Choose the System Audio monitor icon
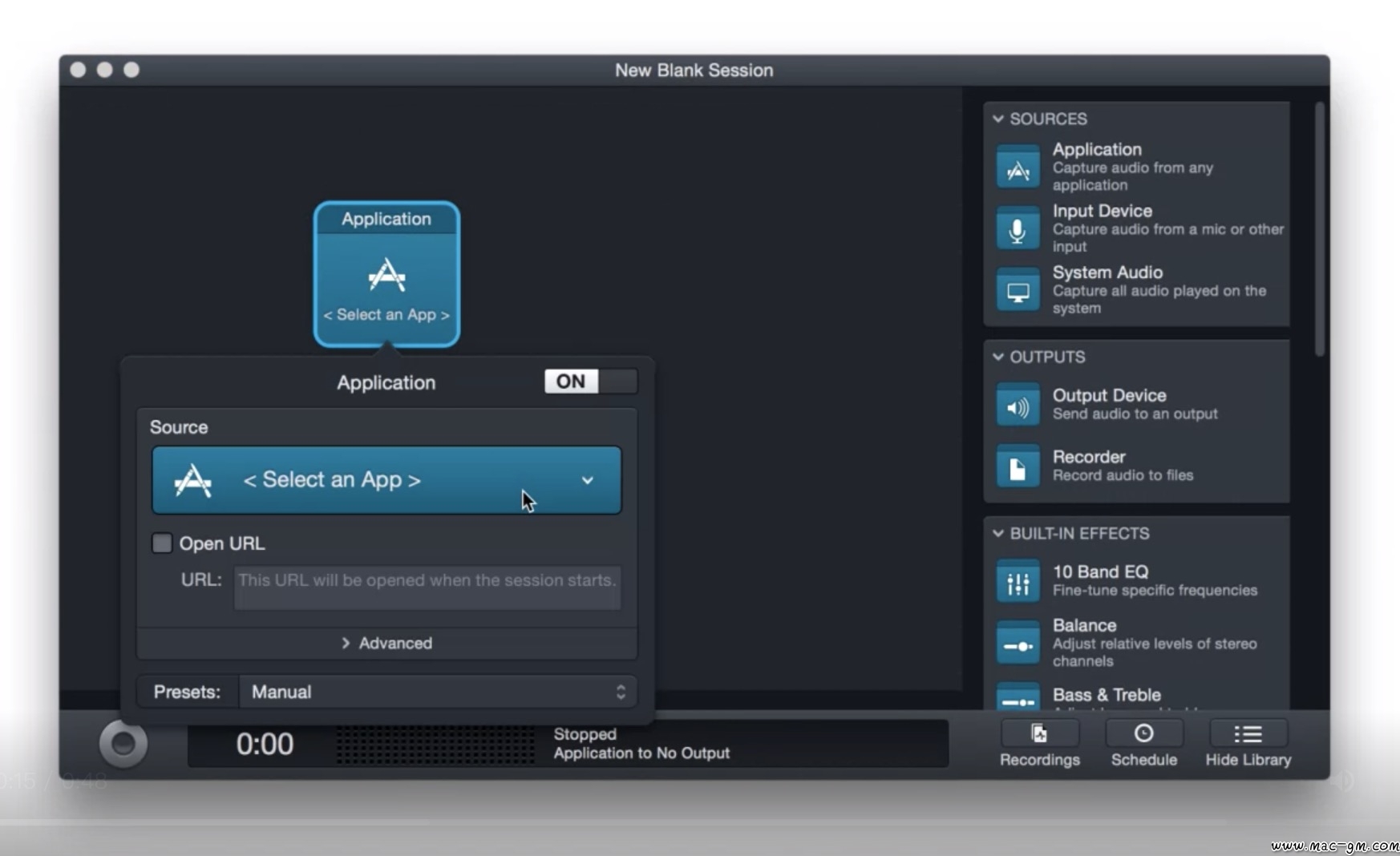This screenshot has width=1400, height=856. [x=1018, y=290]
